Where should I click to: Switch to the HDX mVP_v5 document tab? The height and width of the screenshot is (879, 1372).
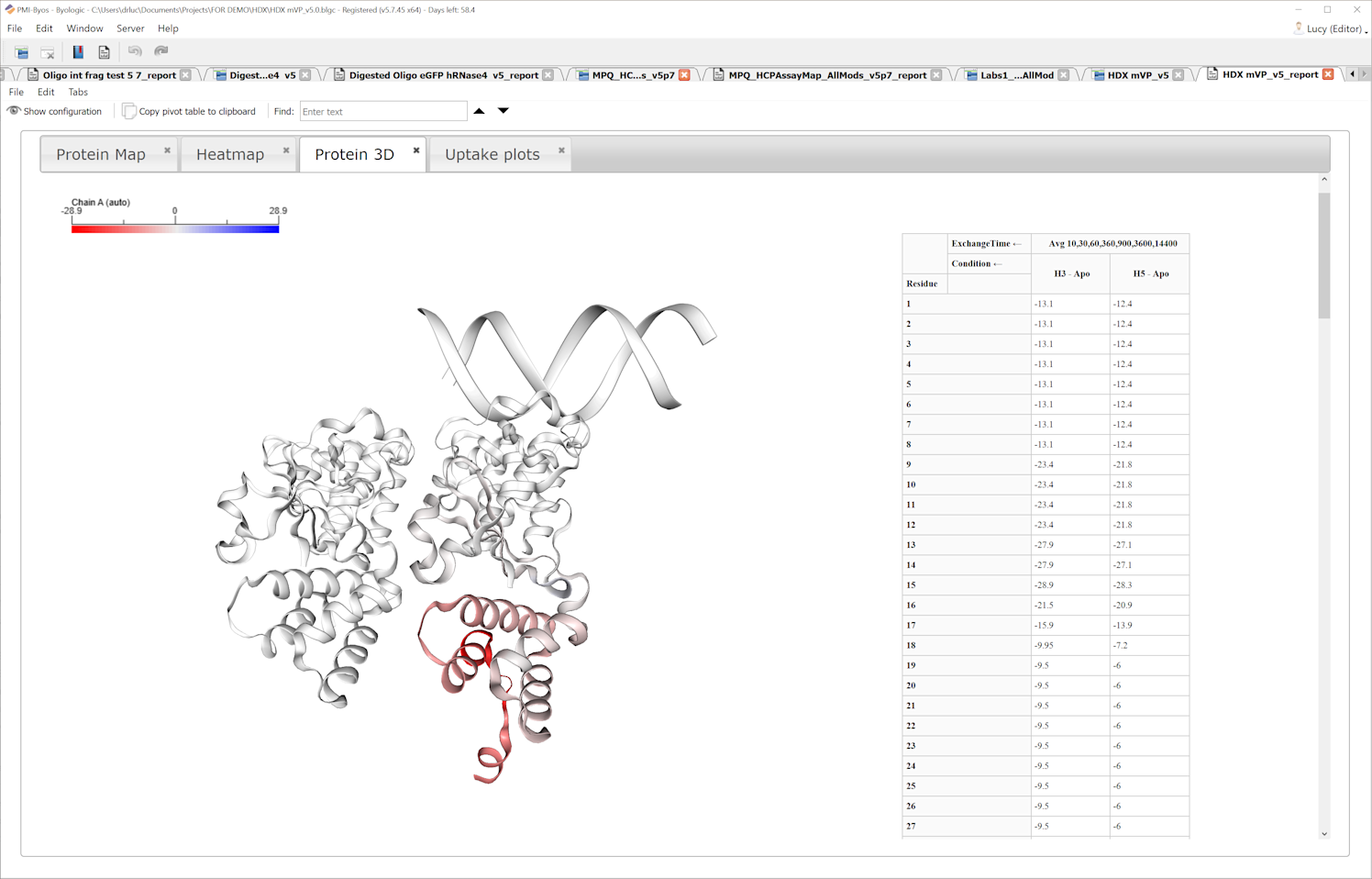pos(1136,75)
